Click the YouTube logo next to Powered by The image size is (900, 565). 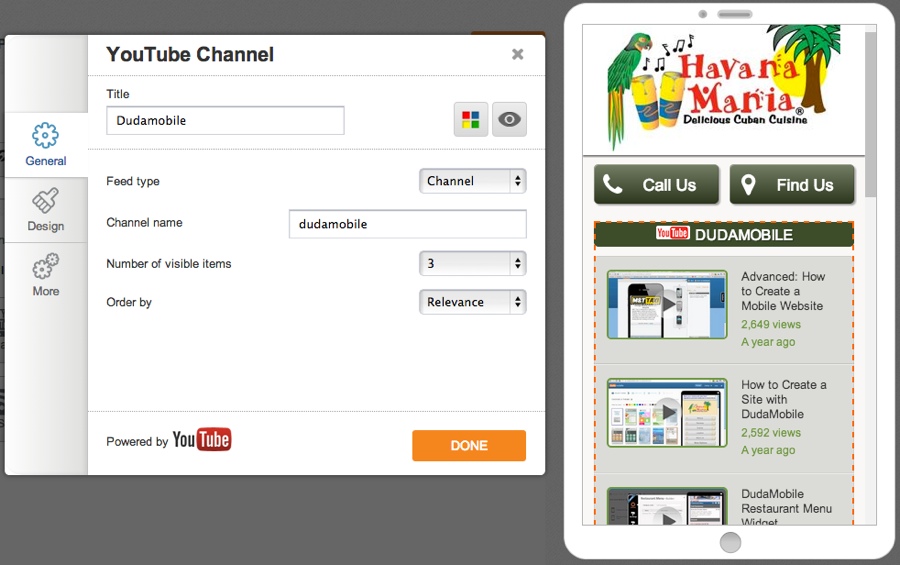pyautogui.click(x=201, y=440)
